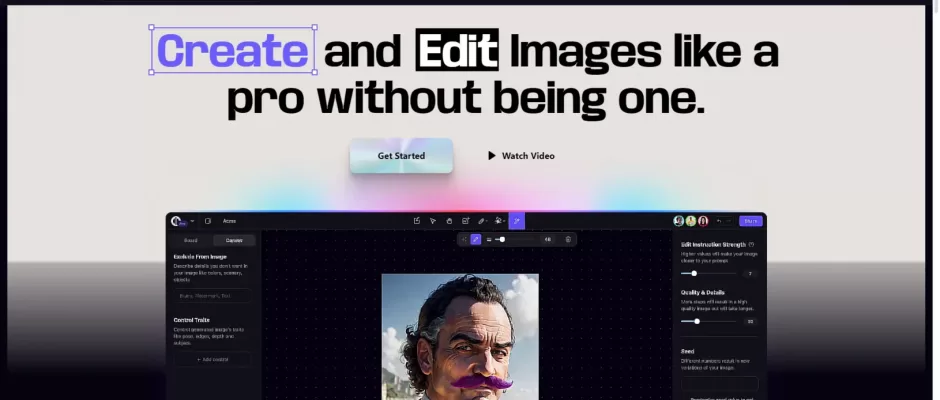Click the redo arrow button
Viewport: 940px width, 400px height.
tap(729, 221)
